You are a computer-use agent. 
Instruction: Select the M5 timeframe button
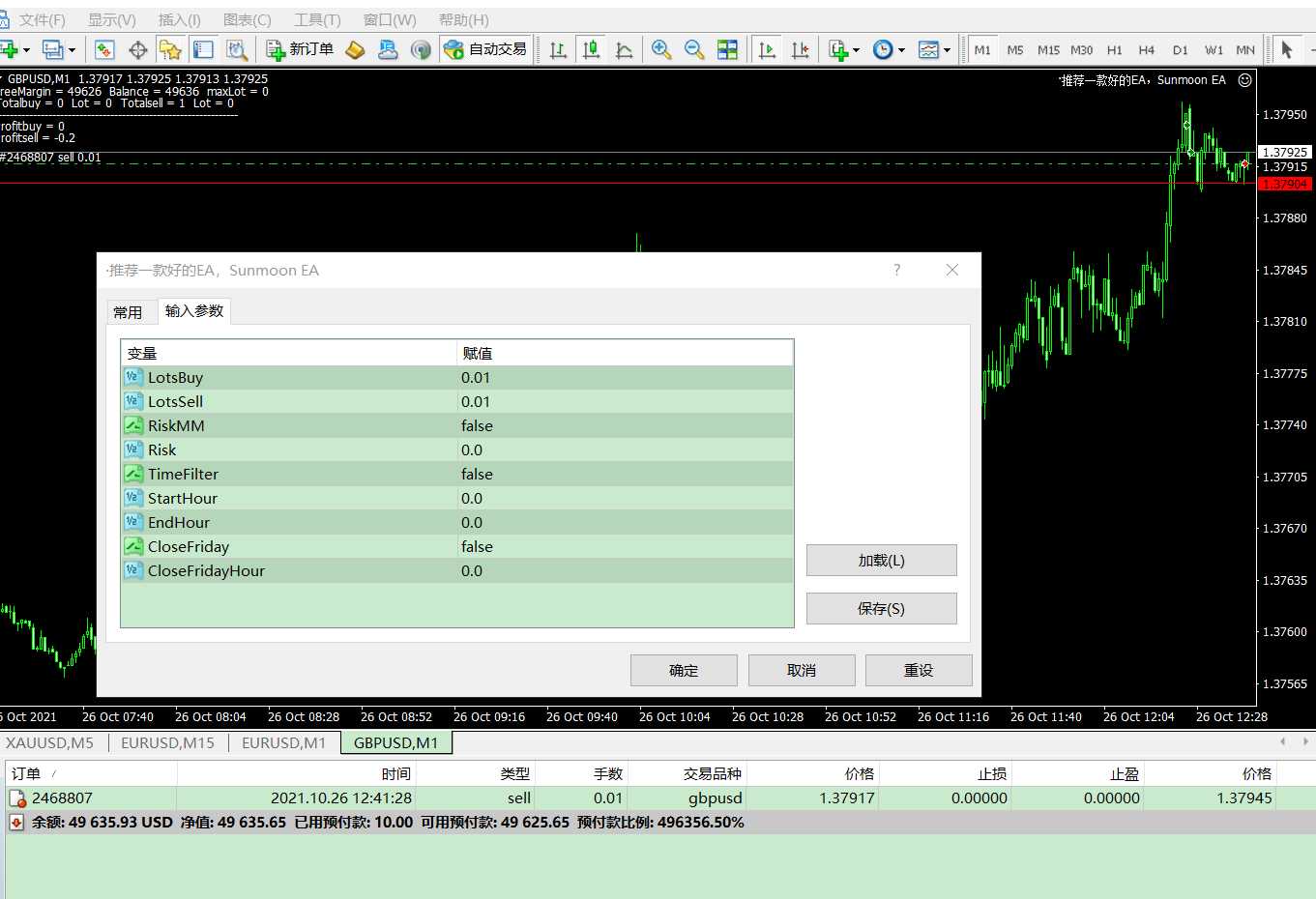1015,49
